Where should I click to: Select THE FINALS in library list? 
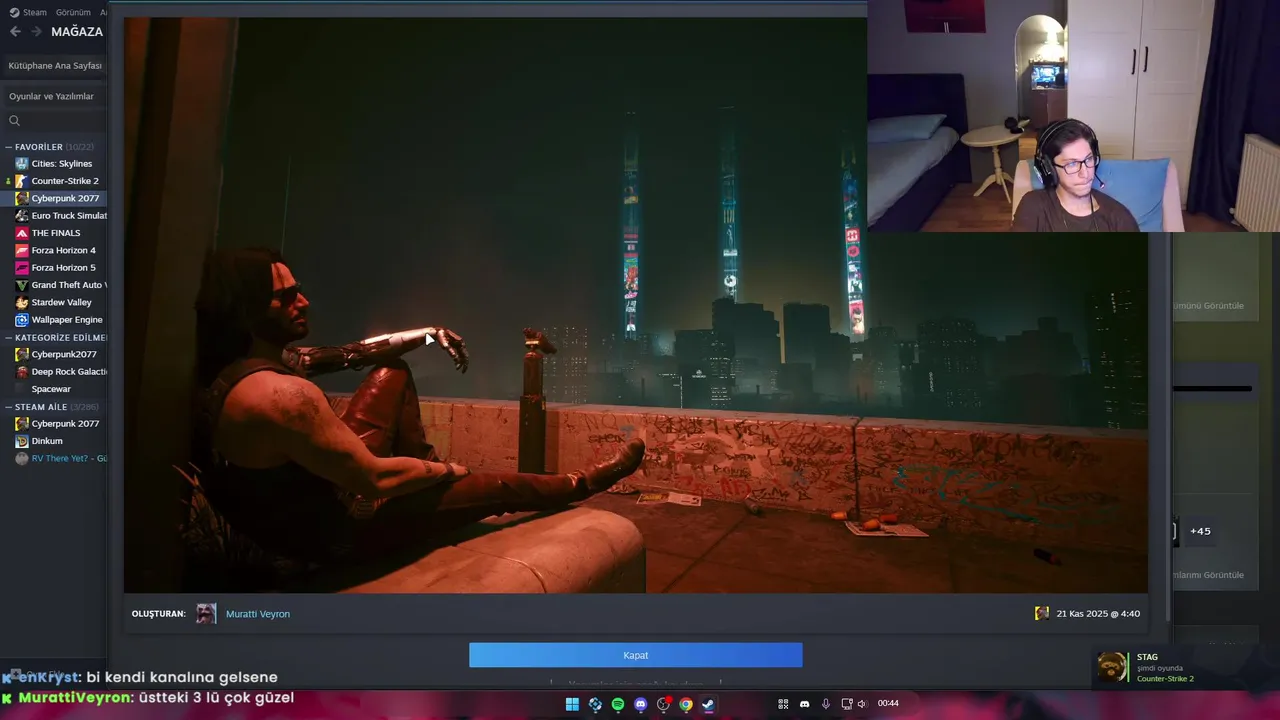(55, 233)
